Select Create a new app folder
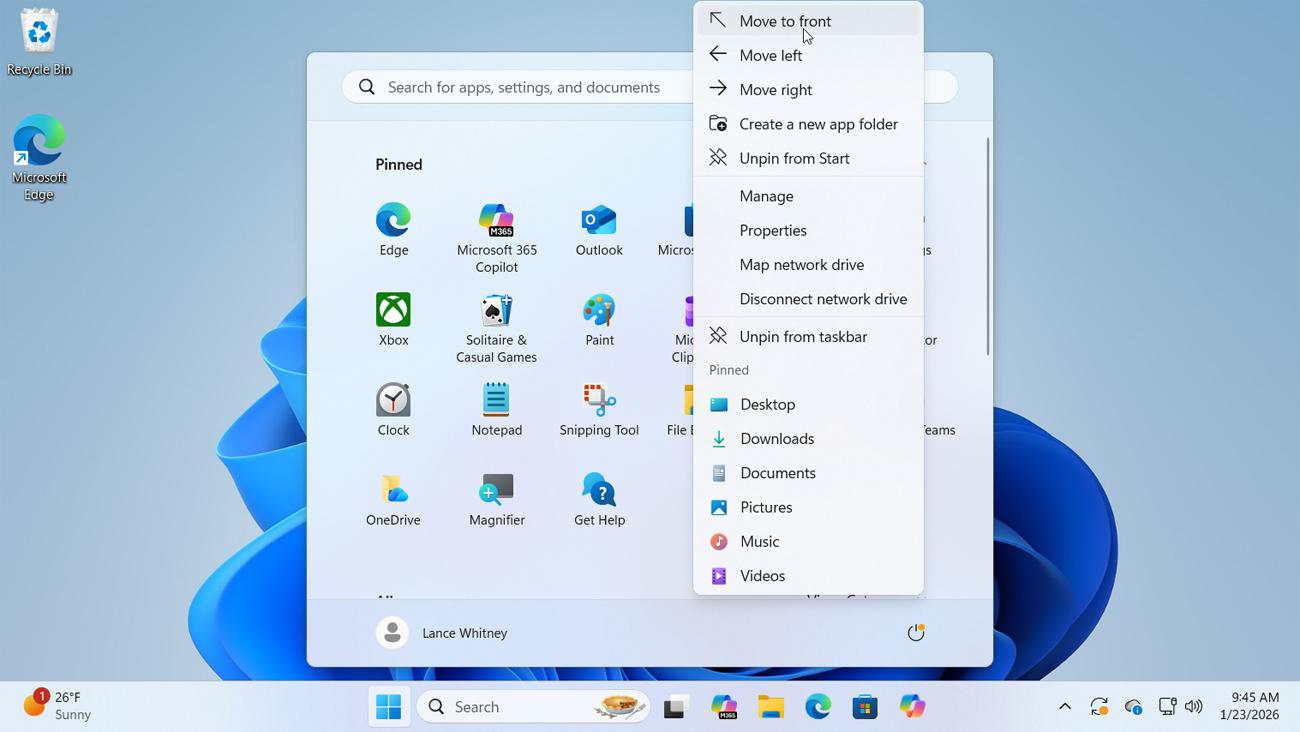Viewport: 1300px width, 732px height. click(x=818, y=124)
